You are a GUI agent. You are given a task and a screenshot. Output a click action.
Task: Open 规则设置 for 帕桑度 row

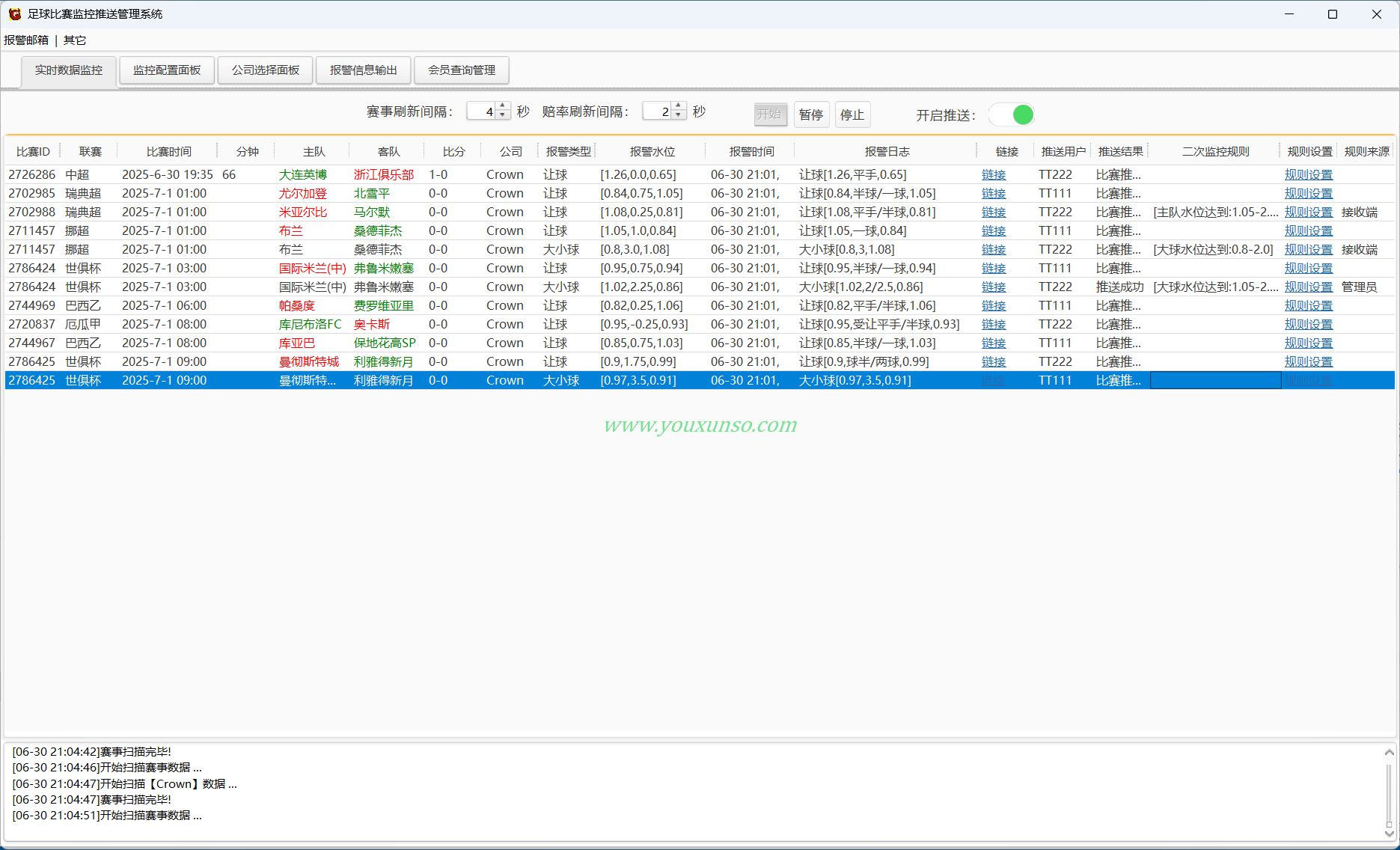pos(1309,305)
